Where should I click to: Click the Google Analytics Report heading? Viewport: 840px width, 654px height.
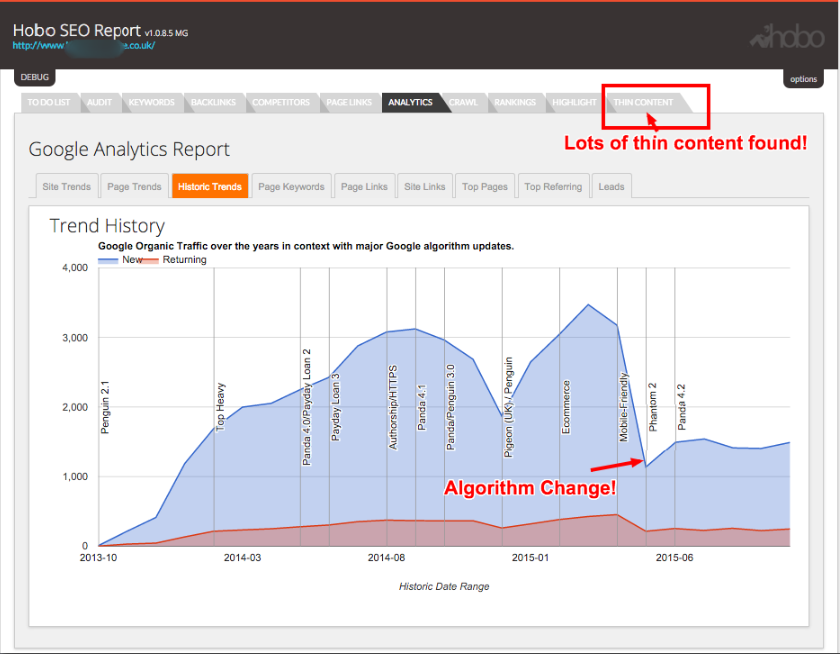129,149
